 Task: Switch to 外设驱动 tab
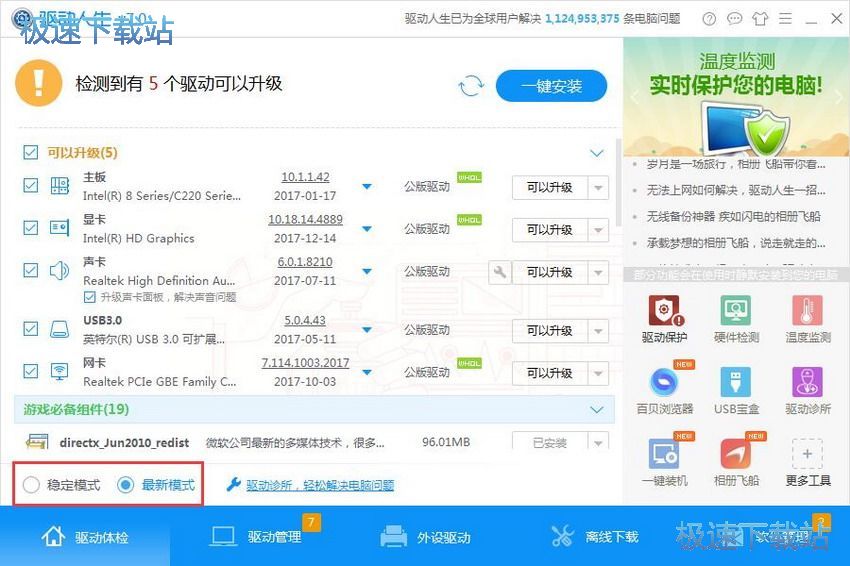[425, 537]
